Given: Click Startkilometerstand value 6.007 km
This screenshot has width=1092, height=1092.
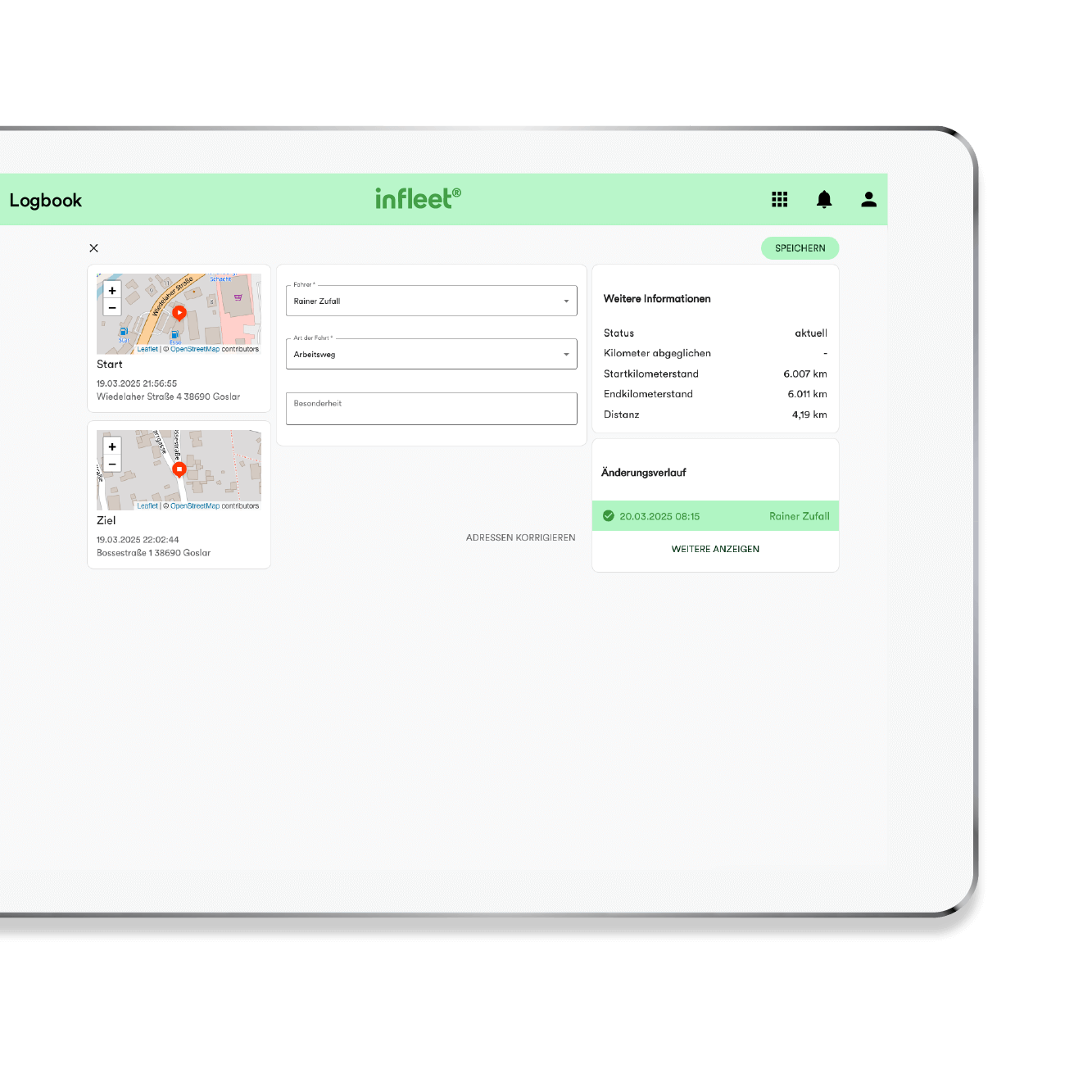Looking at the screenshot, I should 805,374.
